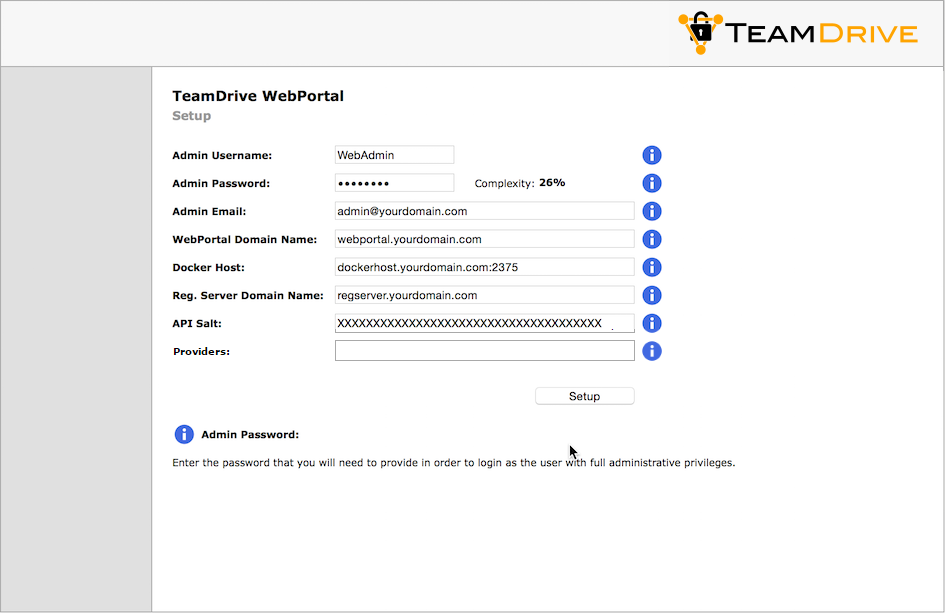
Task: Click the TeamDrive logo in the header
Action: (x=797, y=33)
